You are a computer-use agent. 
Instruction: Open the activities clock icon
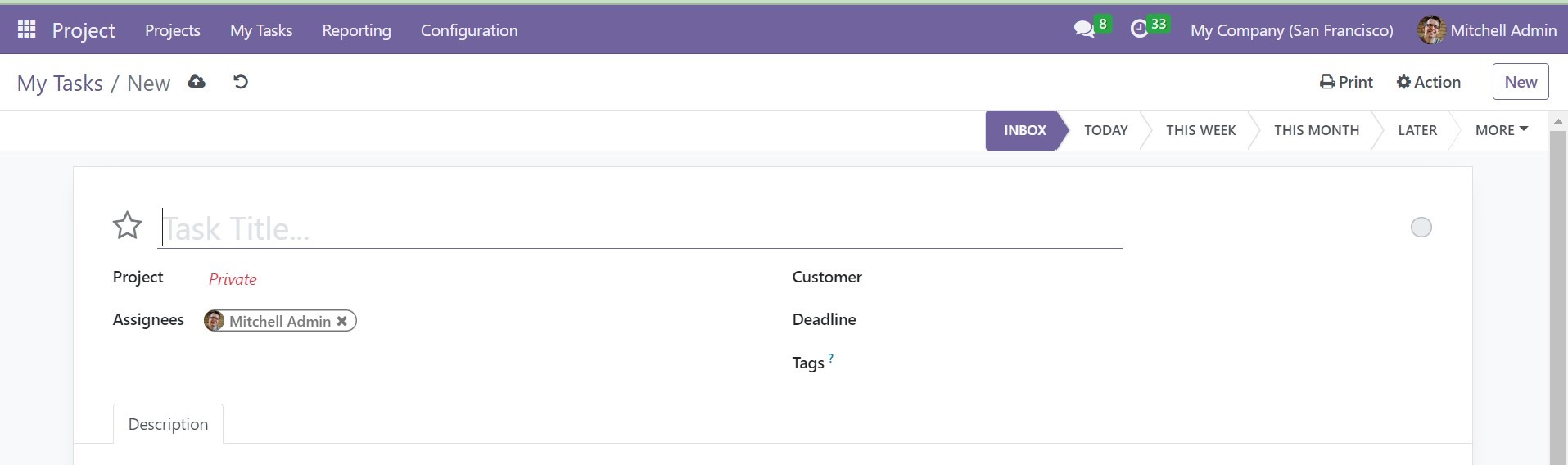click(x=1139, y=29)
